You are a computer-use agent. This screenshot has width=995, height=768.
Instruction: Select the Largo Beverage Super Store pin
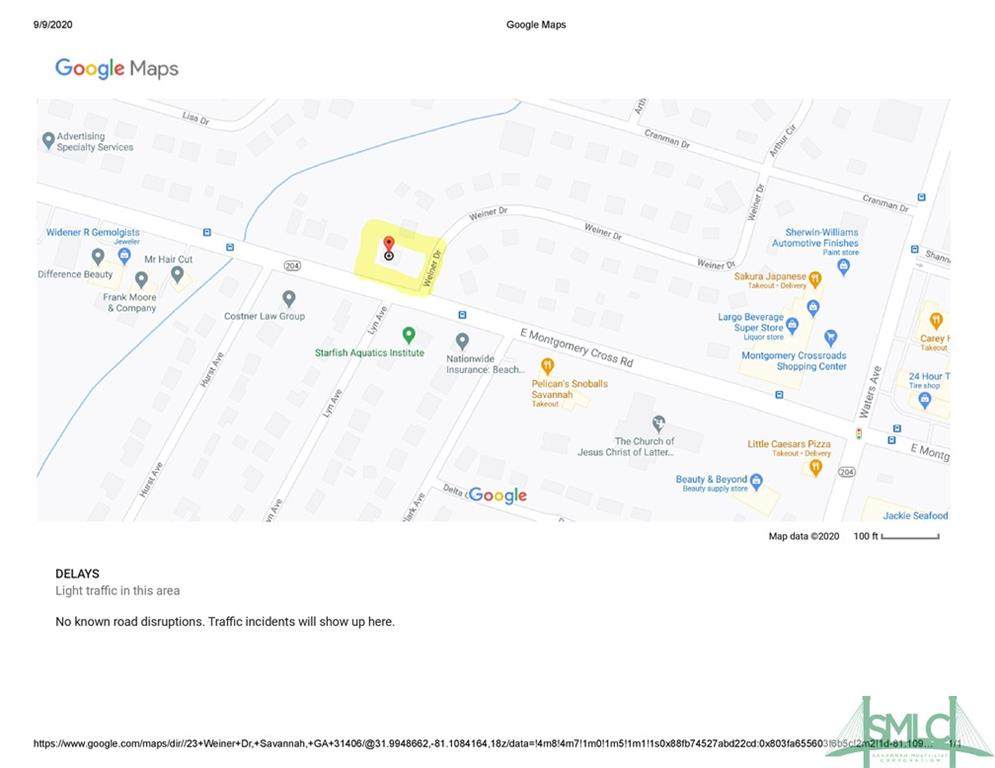(792, 326)
